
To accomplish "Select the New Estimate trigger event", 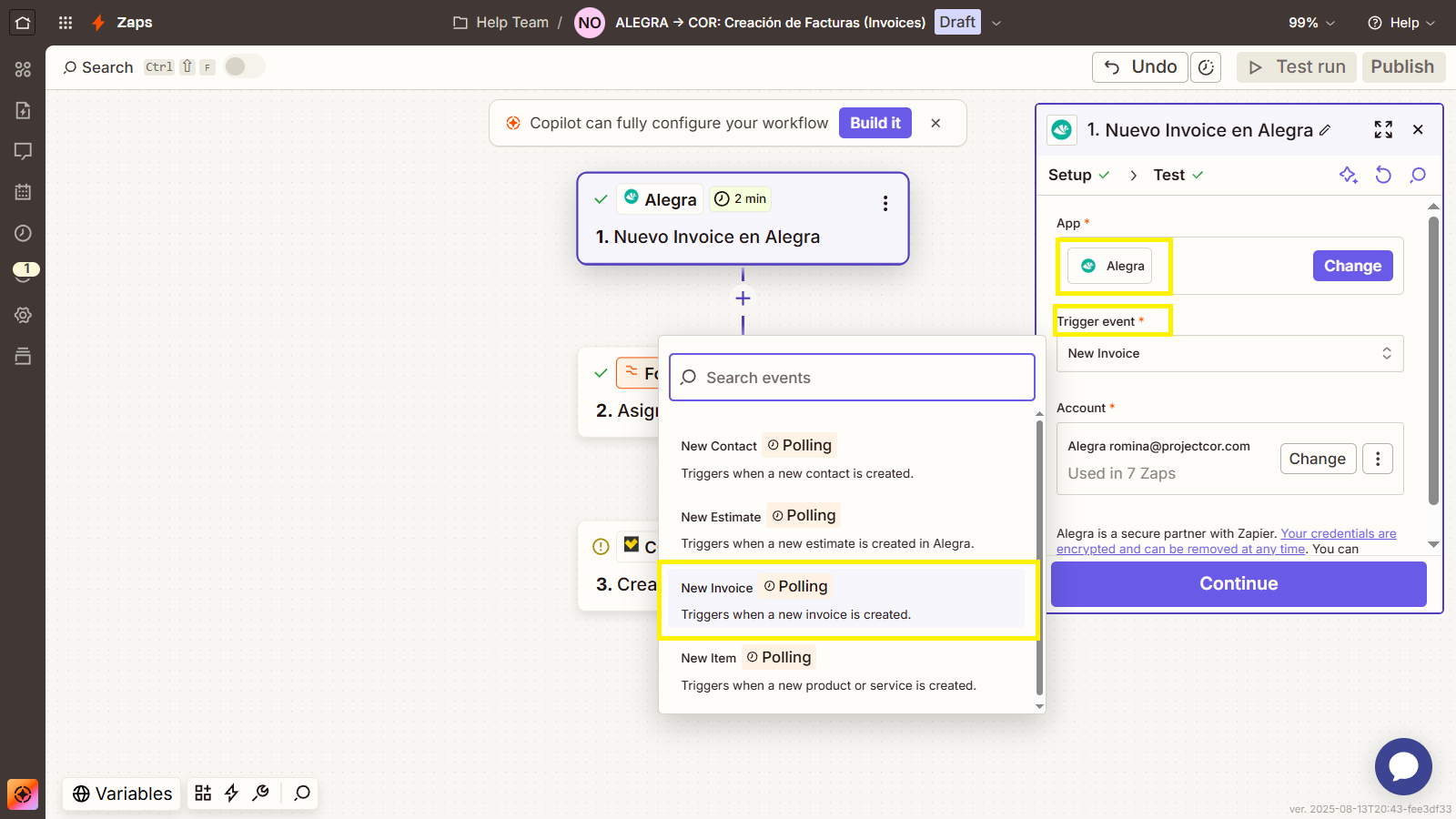I will [846, 529].
